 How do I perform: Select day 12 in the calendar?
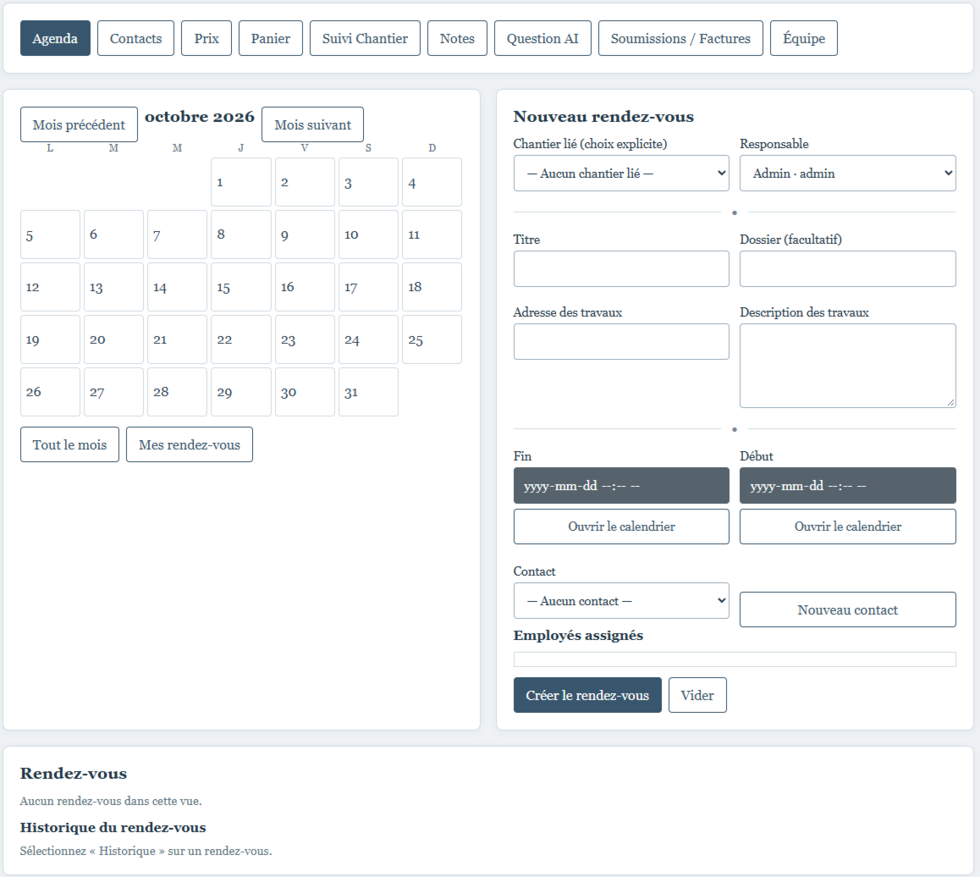pyautogui.click(x=50, y=287)
